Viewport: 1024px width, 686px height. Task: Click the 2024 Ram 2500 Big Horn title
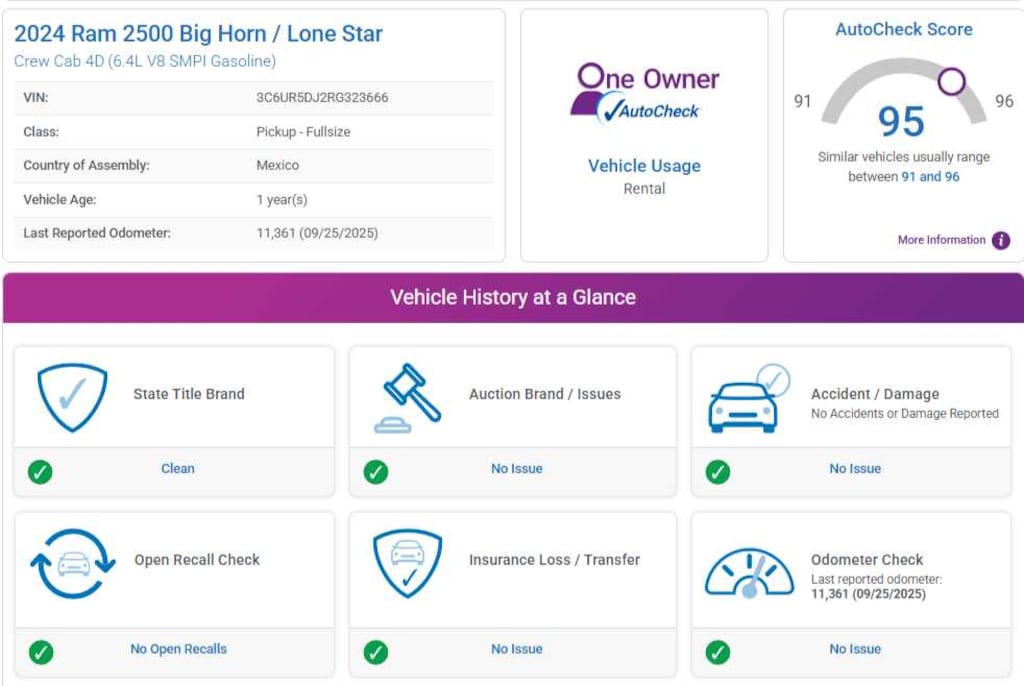click(x=198, y=33)
